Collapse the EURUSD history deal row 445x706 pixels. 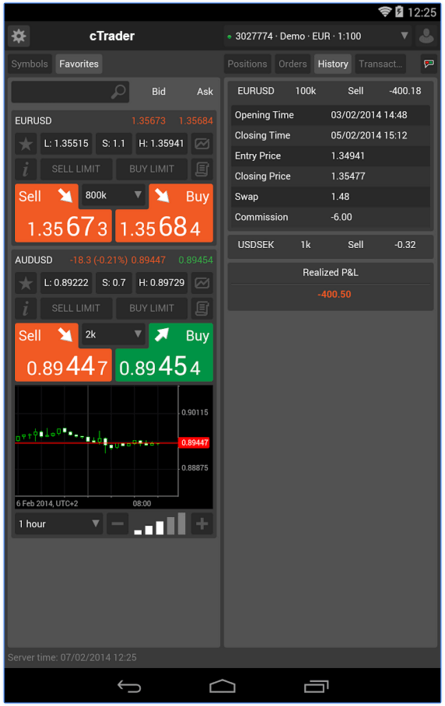click(331, 91)
